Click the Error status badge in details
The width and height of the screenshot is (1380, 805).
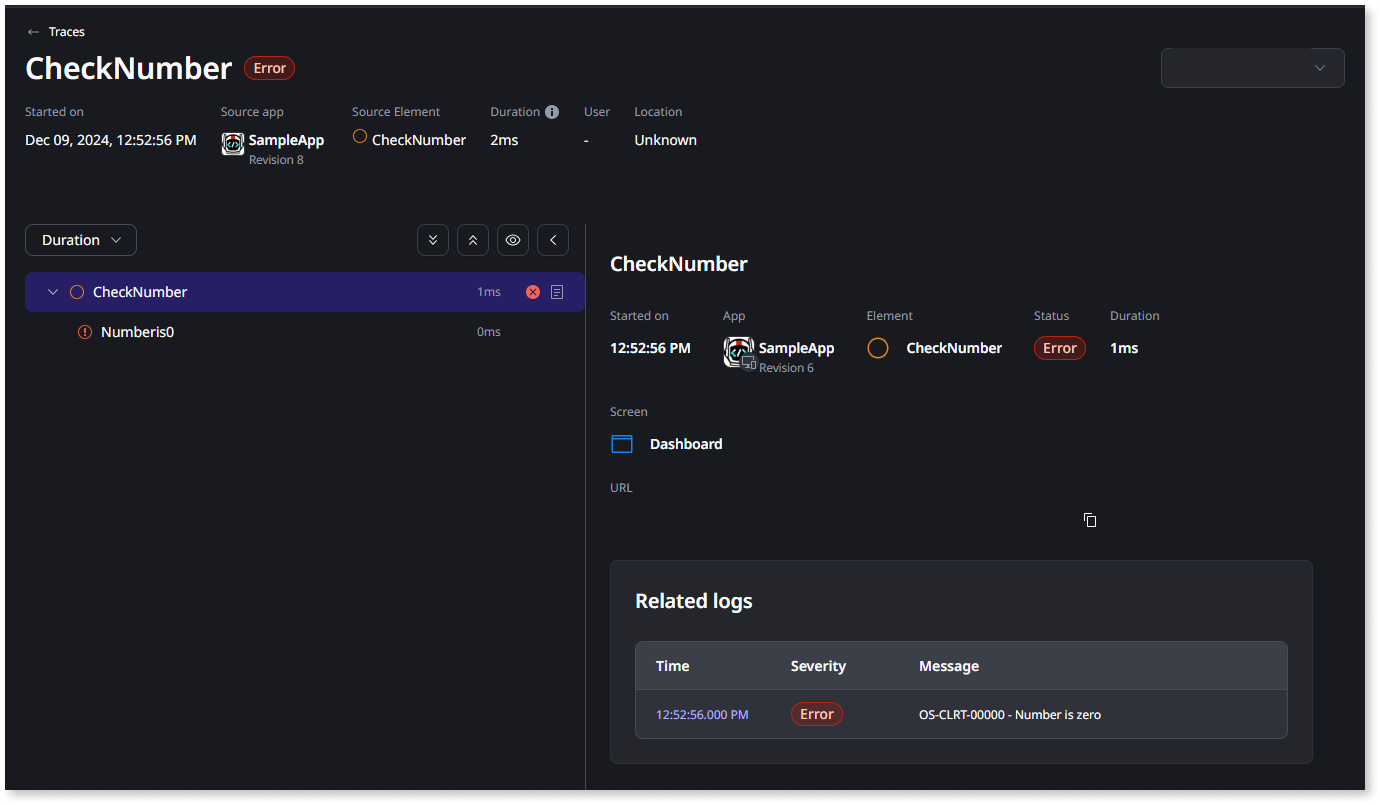[x=1060, y=348]
